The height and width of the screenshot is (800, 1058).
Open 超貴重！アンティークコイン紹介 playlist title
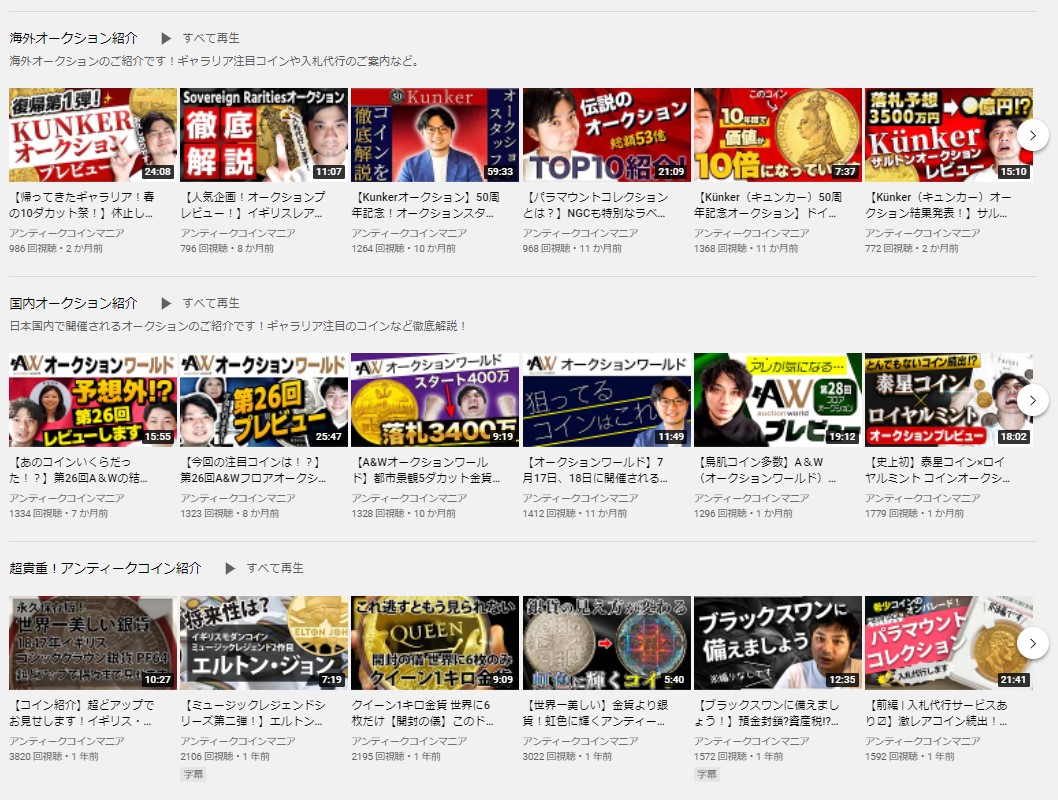pos(105,569)
